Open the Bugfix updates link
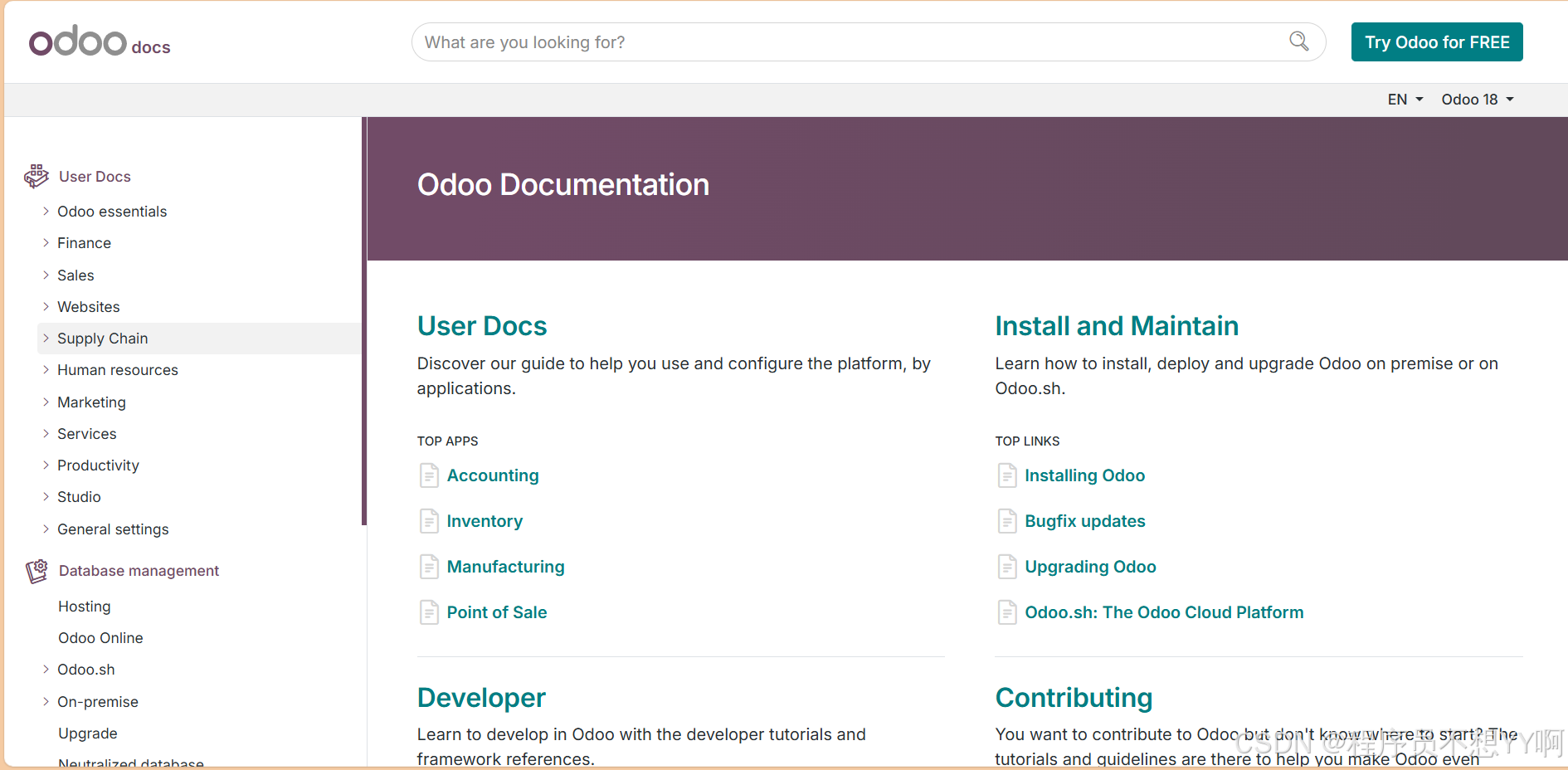Screen dimensions: 1568x770 click(1084, 521)
